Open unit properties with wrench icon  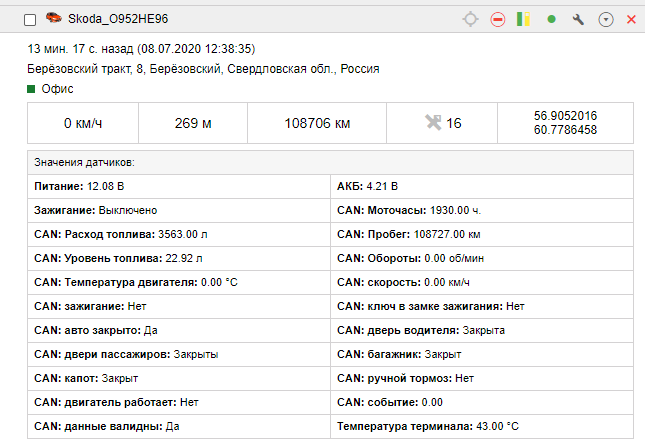[578, 20]
